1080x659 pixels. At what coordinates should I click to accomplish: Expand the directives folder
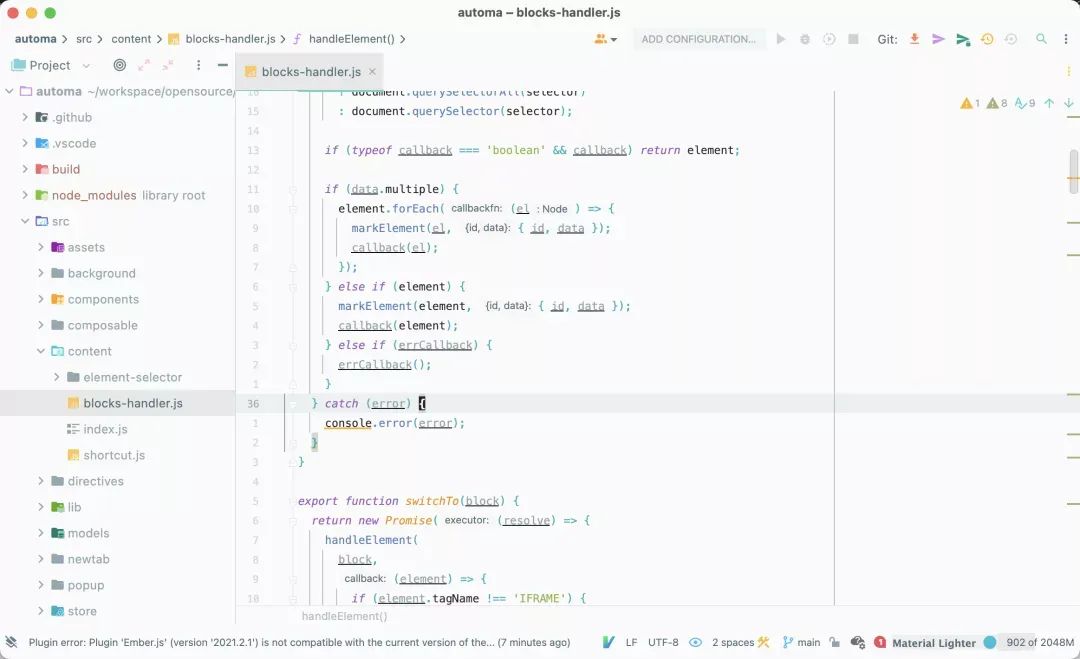pyautogui.click(x=41, y=481)
